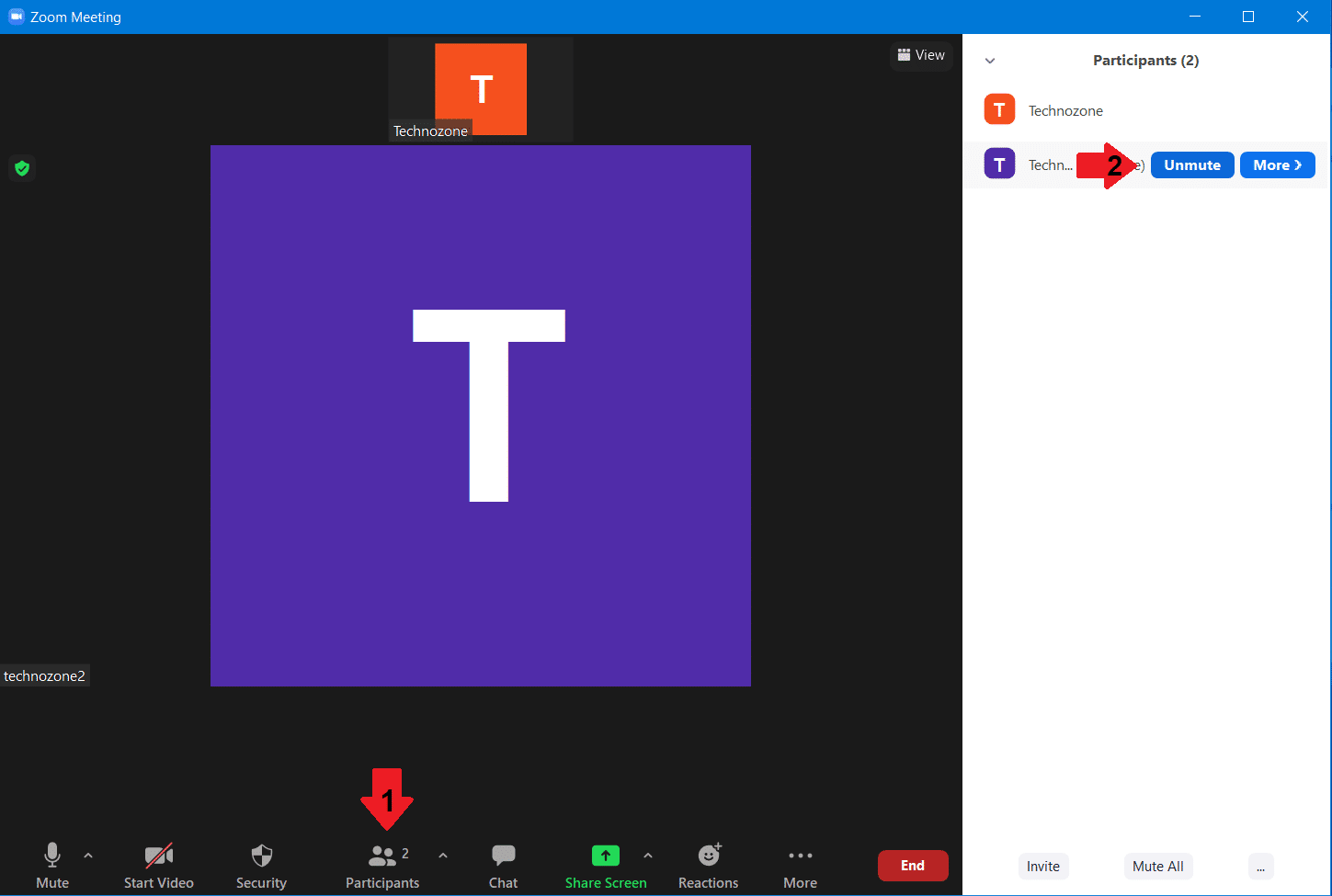The image size is (1332, 896).
Task: Expand the arrow next to Participants
Action: tap(443, 856)
